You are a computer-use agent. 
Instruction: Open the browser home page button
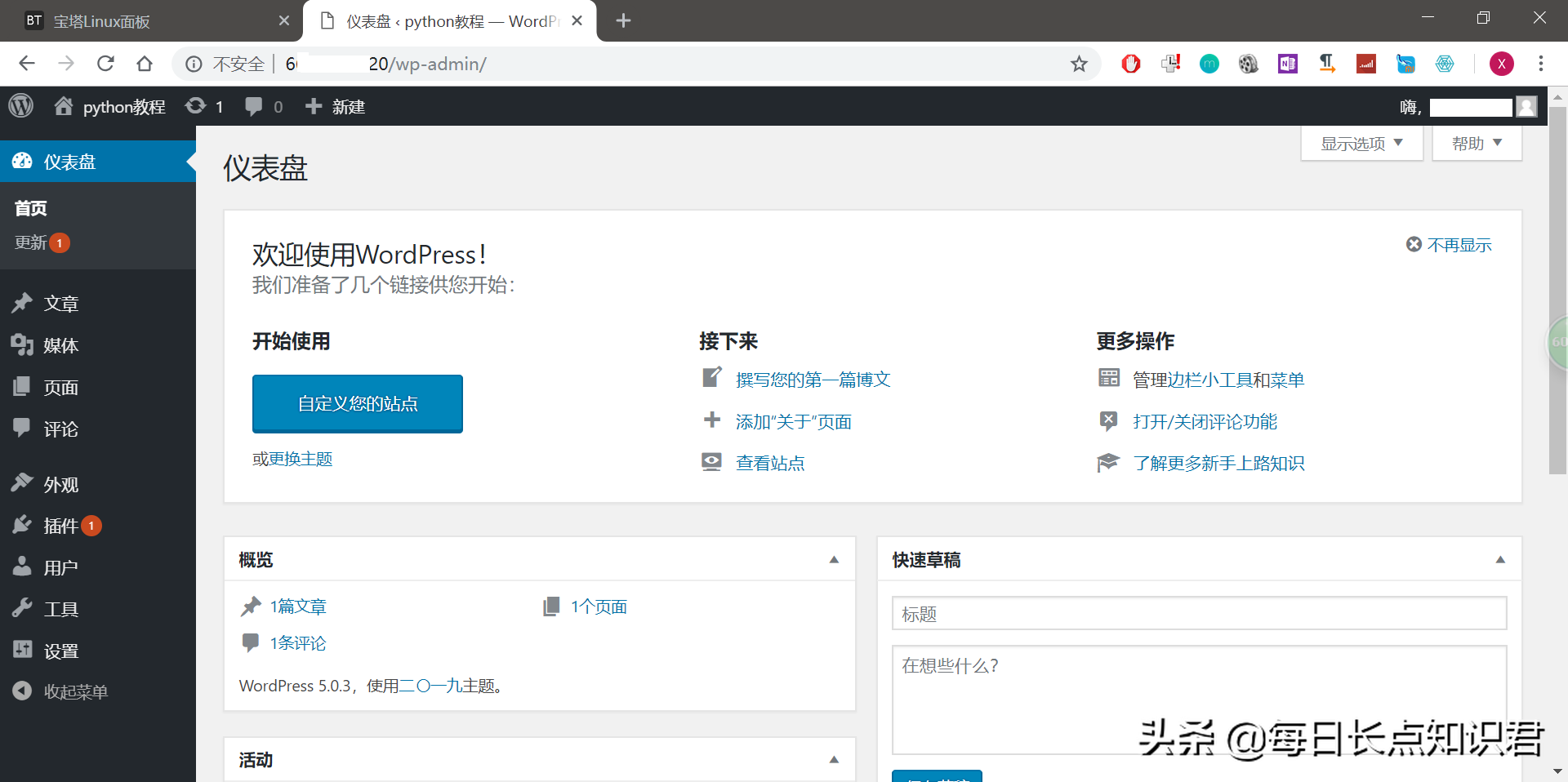tap(145, 64)
